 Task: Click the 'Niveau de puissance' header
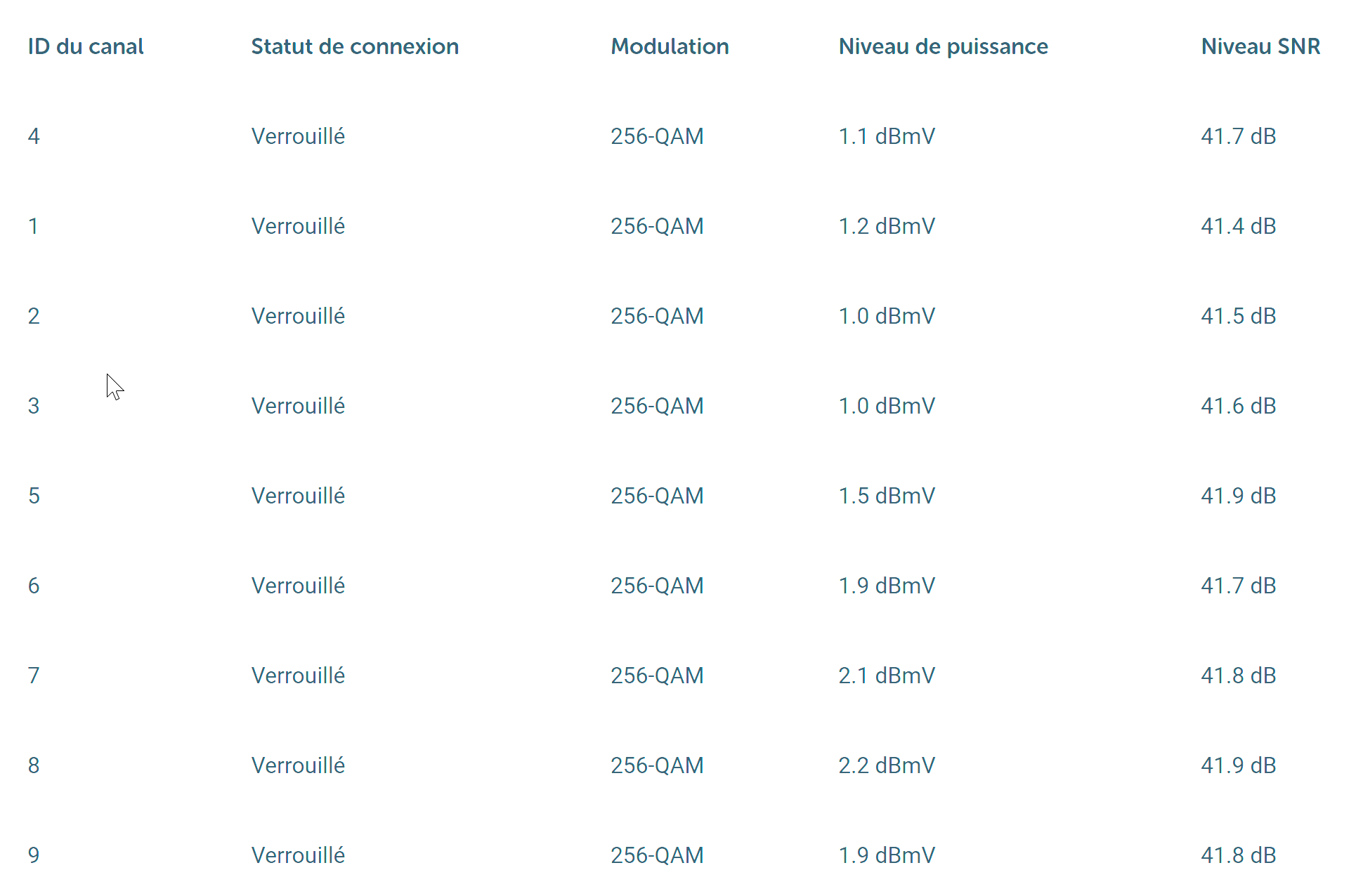point(943,46)
